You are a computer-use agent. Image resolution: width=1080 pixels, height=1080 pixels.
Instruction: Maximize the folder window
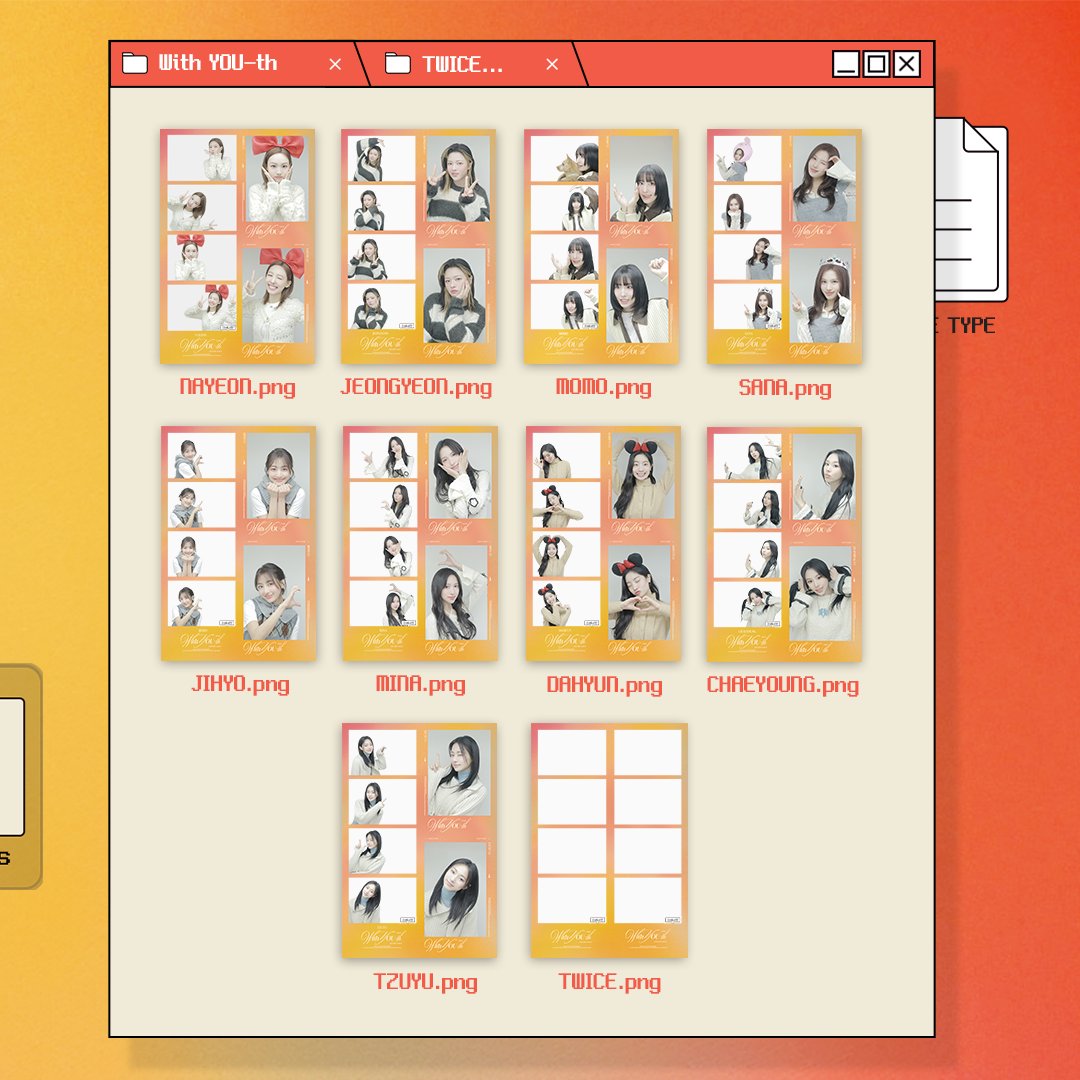click(876, 64)
